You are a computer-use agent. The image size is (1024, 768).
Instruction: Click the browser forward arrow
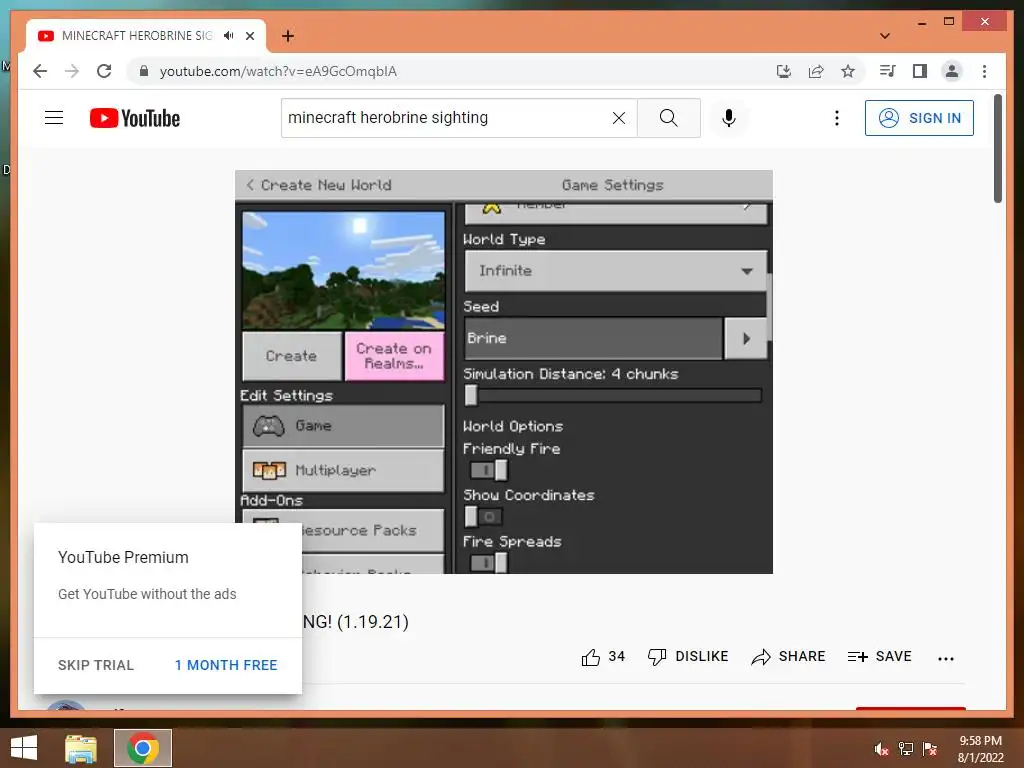click(x=72, y=71)
